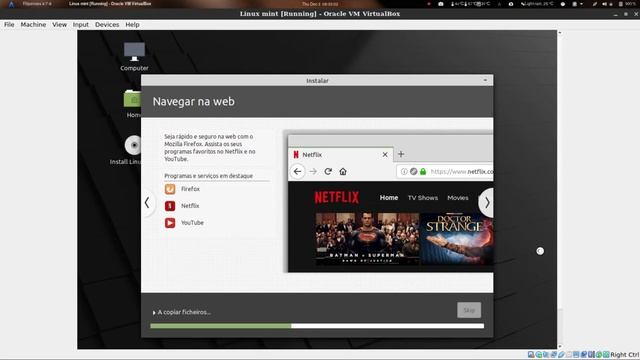Image resolution: width=640 pixels, height=360 pixels.
Task: Click the VM view scrollbar up arrow
Action: click(x=560, y=33)
